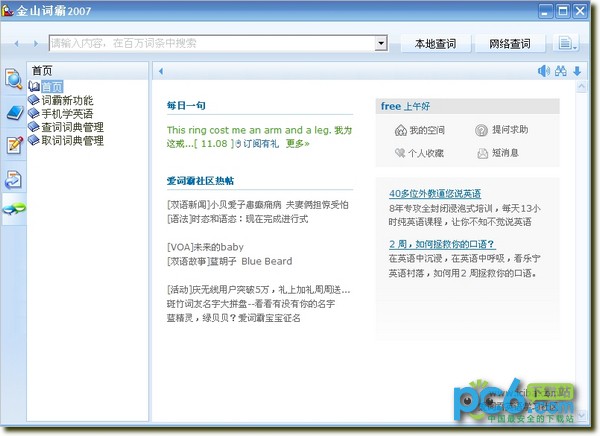Click the 'free 上午好' greeting text
This screenshot has height=436, width=600.
[x=405, y=106]
